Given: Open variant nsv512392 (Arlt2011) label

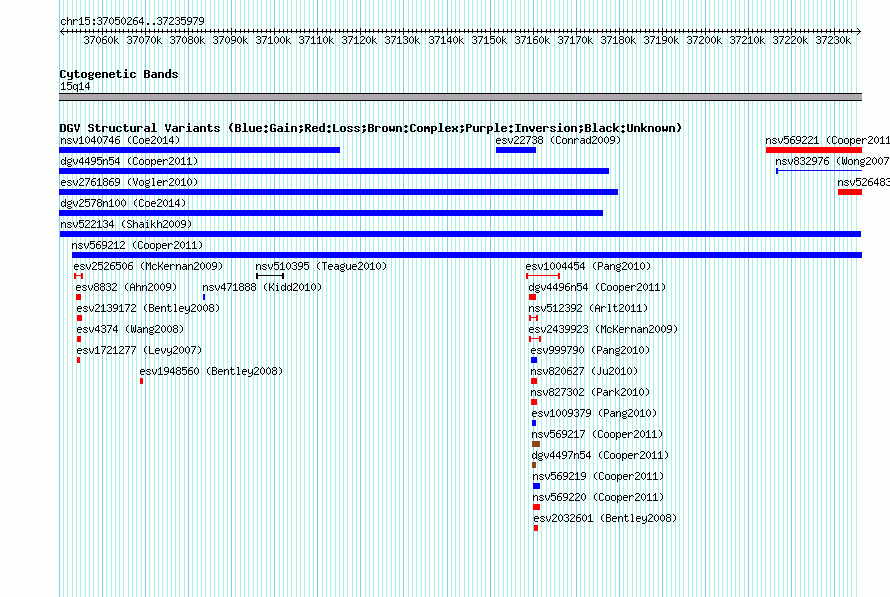Looking at the screenshot, I should tap(588, 308).
